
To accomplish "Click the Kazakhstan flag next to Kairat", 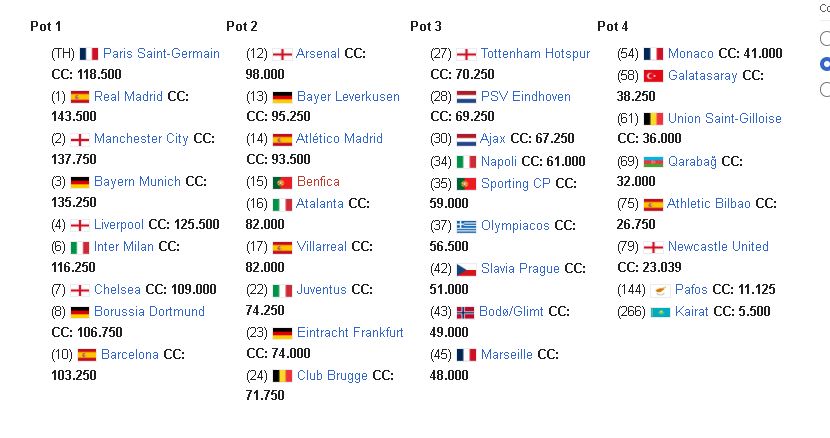I will coord(660,312).
